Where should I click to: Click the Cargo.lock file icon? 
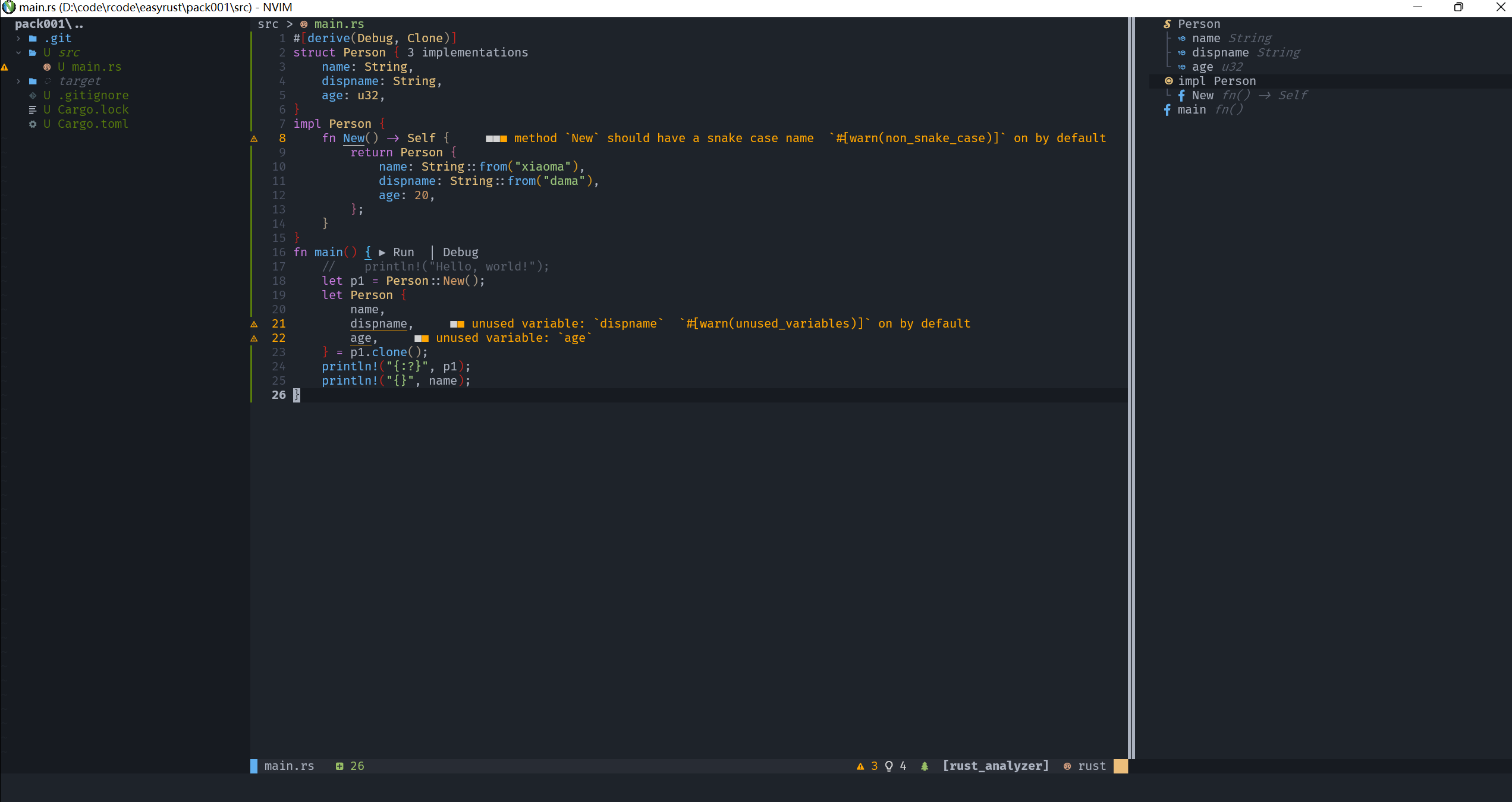(x=33, y=110)
